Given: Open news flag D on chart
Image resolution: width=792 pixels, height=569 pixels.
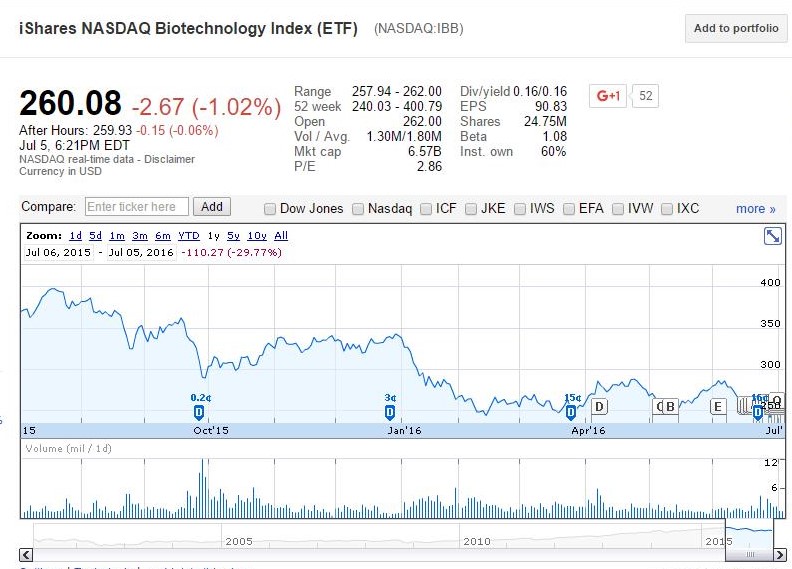Looking at the screenshot, I should click(599, 406).
